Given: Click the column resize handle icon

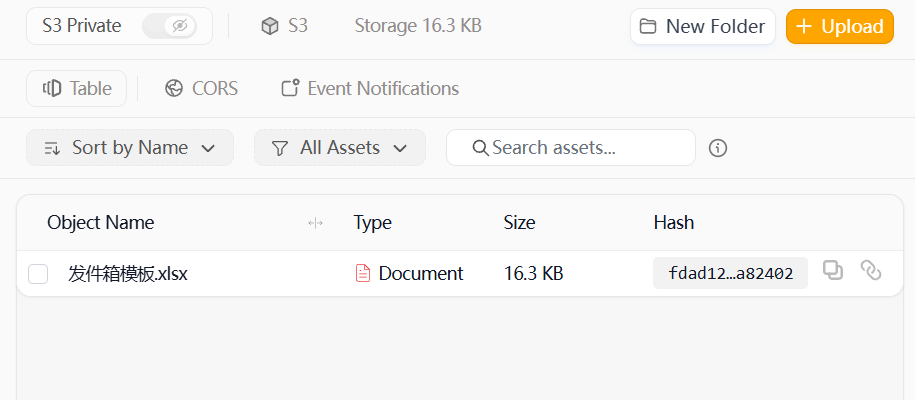Looking at the screenshot, I should 315,222.
